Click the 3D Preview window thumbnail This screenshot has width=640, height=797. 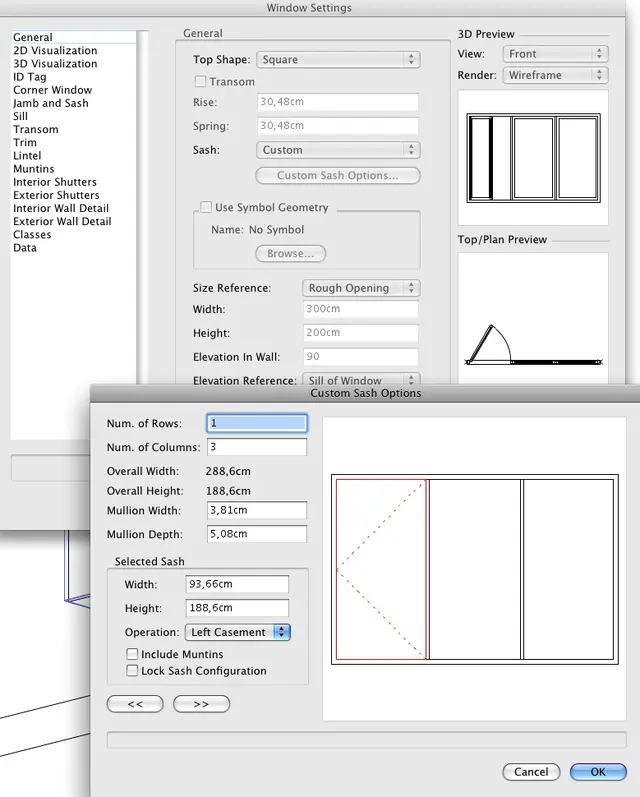pos(532,158)
